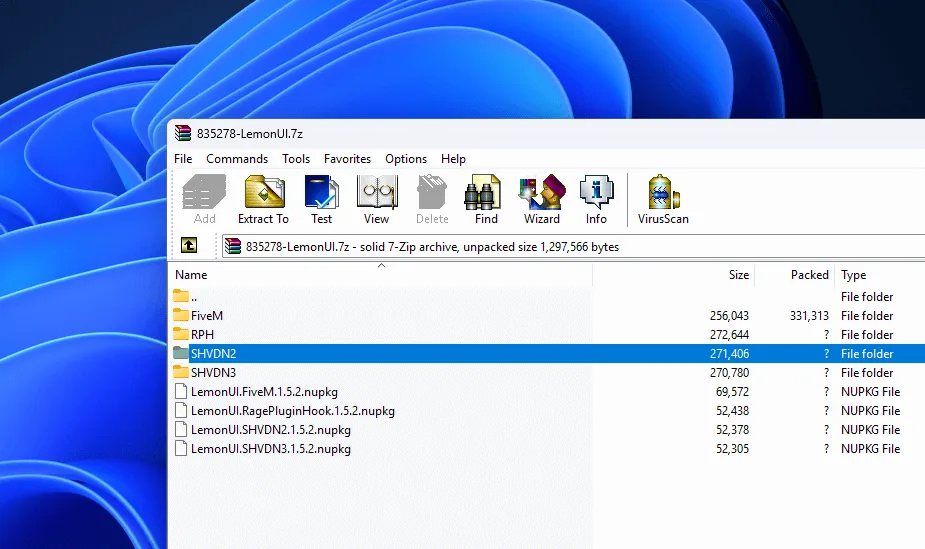Screen dimensions: 925x549
Task: Select the SHVDN3 folder icon
Action: click(x=181, y=372)
